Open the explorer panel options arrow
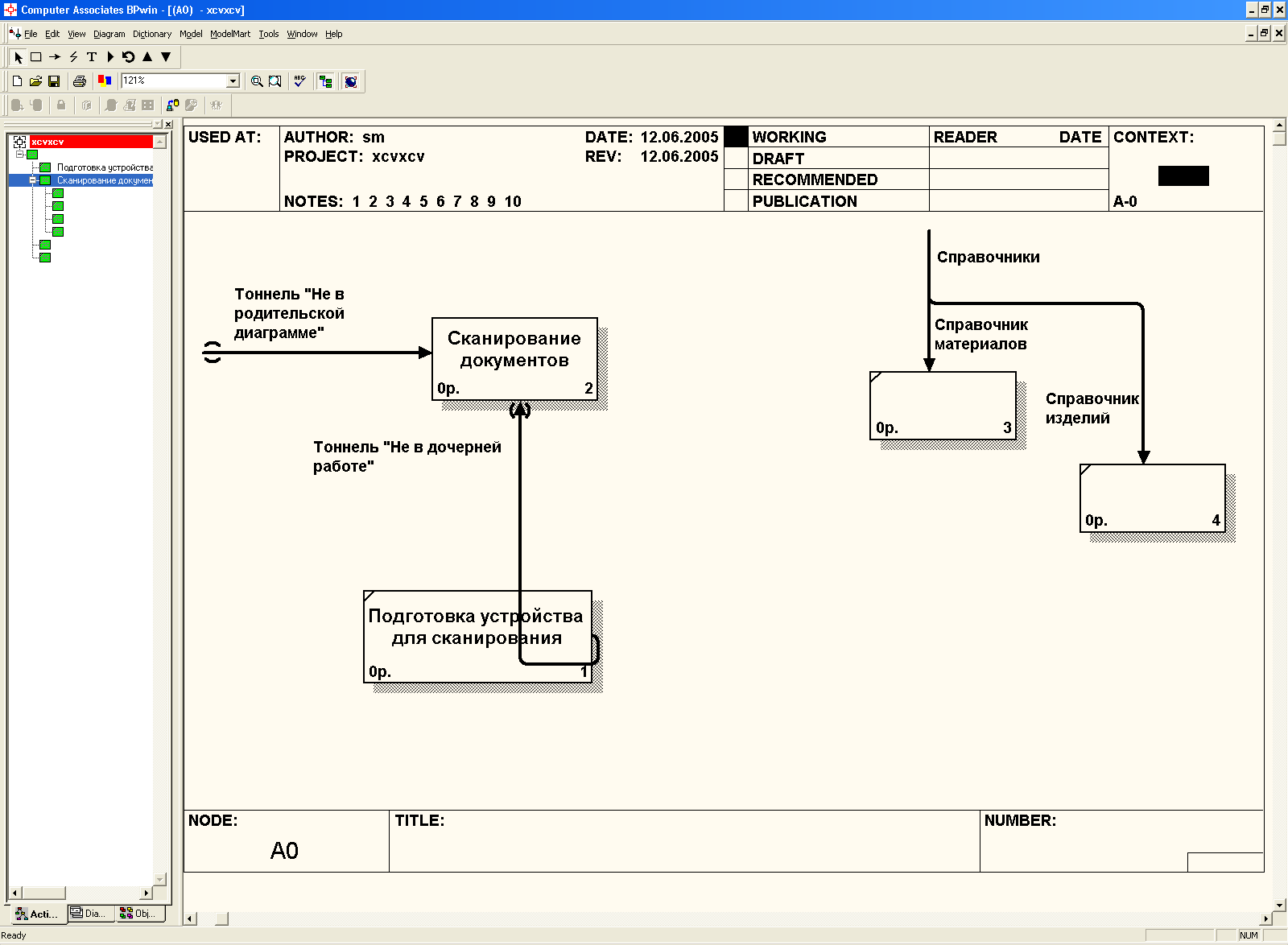Screen dimensions: 1288x945 [158, 124]
